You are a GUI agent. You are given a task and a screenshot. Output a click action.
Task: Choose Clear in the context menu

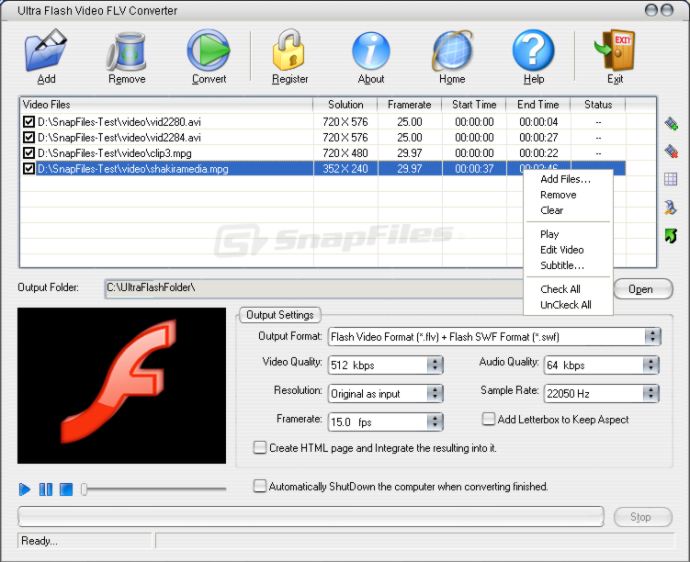552,210
